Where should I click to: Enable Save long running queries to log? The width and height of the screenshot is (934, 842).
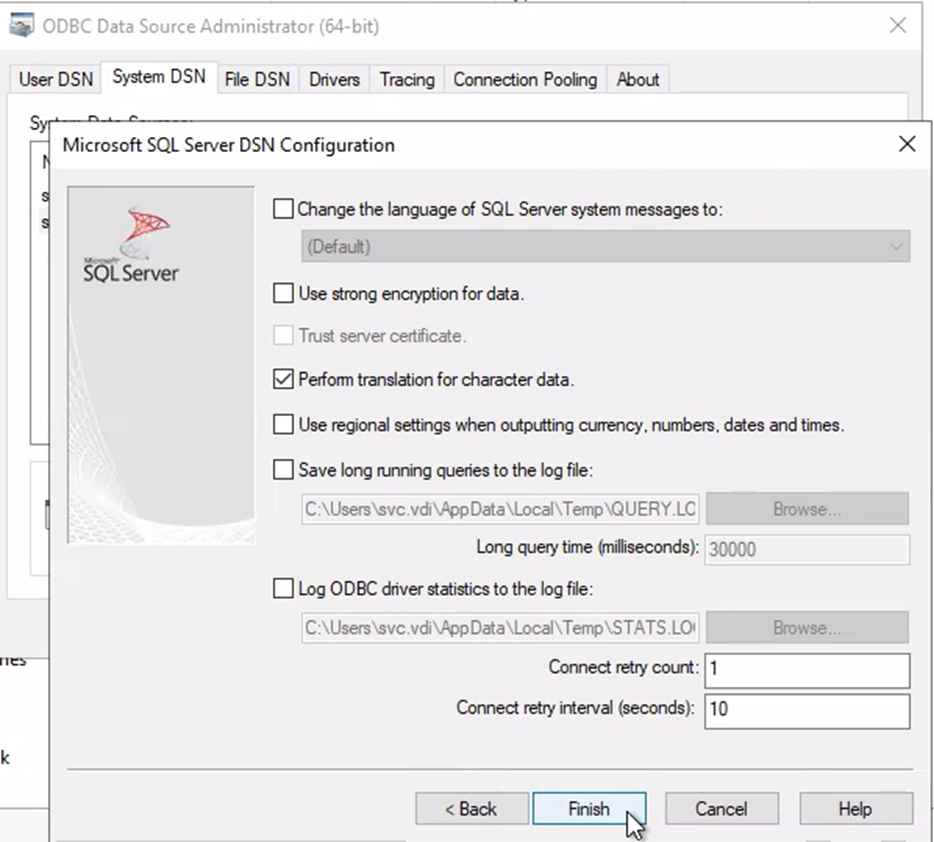(285, 469)
